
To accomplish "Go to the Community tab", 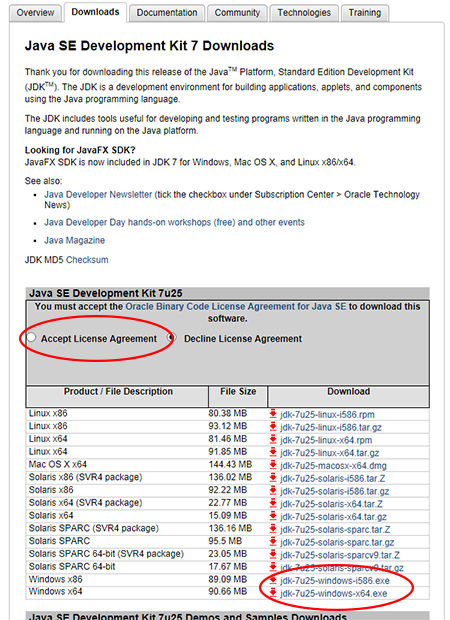I will pos(237,13).
